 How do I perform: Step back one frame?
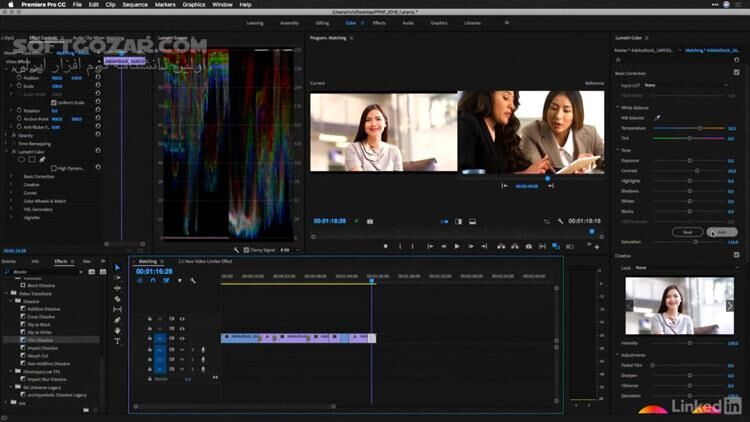[x=443, y=246]
